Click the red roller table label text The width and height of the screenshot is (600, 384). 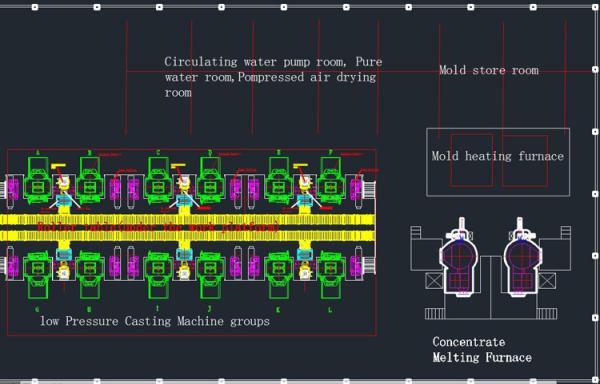(158, 227)
